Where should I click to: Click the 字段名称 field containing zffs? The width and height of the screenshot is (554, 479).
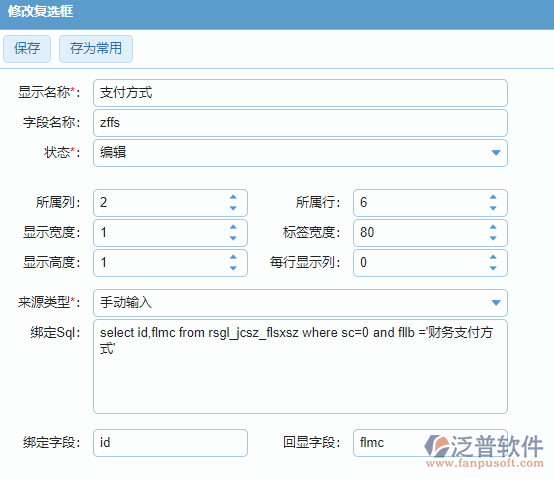coord(300,123)
